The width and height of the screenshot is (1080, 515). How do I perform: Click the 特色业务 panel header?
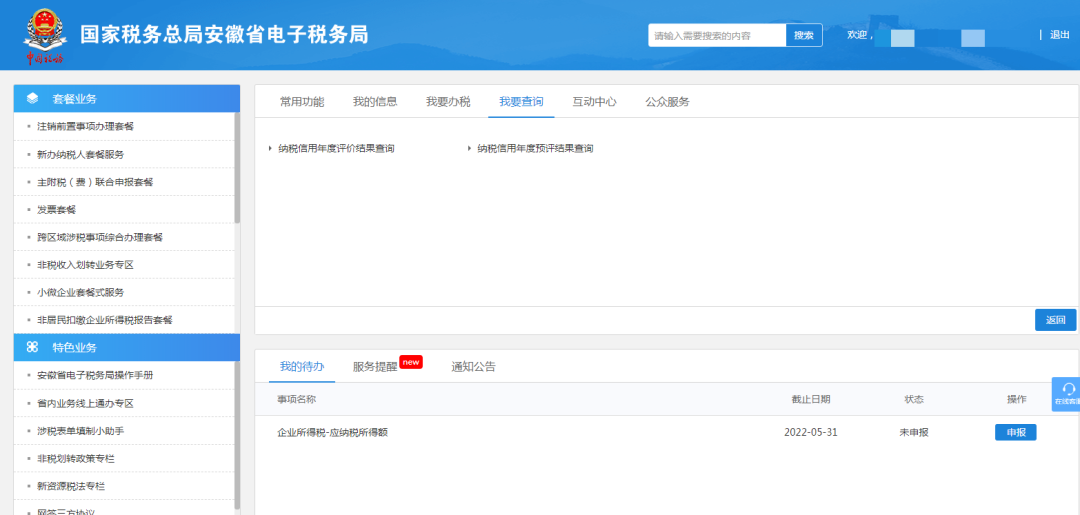(x=127, y=347)
